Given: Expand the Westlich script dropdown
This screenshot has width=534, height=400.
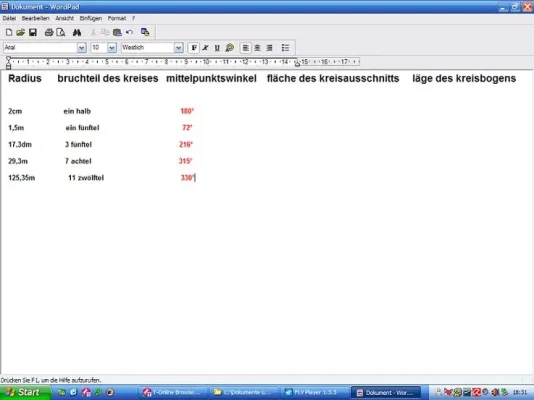Looking at the screenshot, I should point(178,48).
